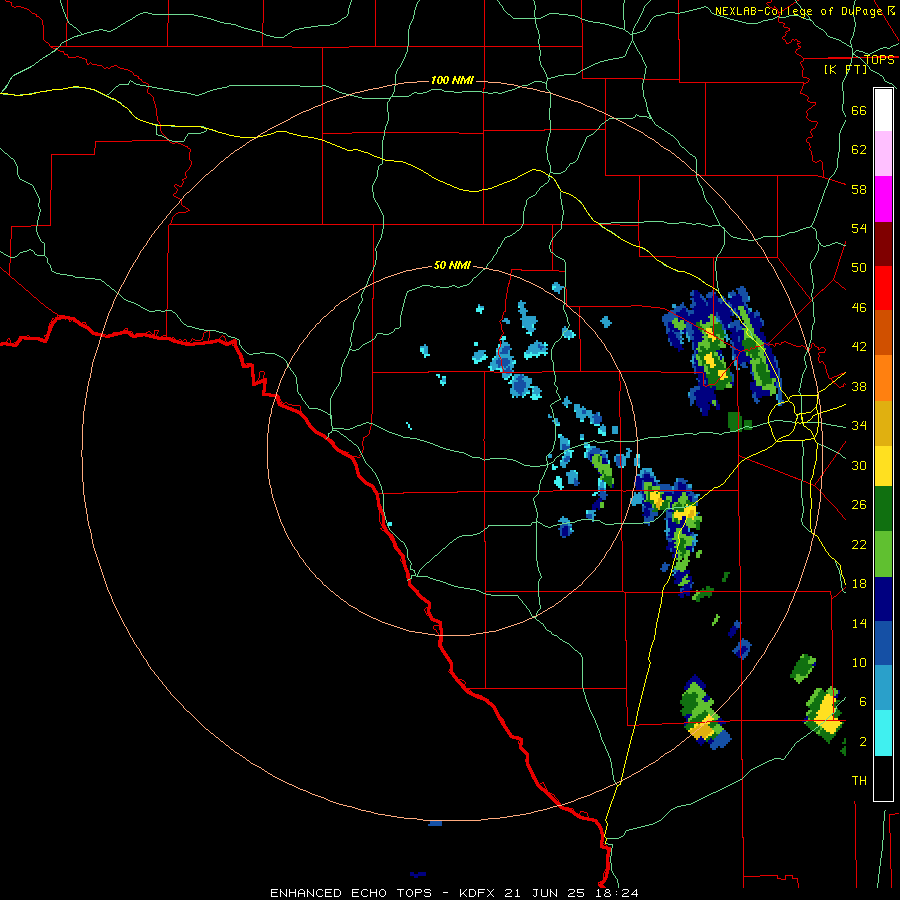
Task: Select the bright red legend swatch
Action: [x=883, y=288]
